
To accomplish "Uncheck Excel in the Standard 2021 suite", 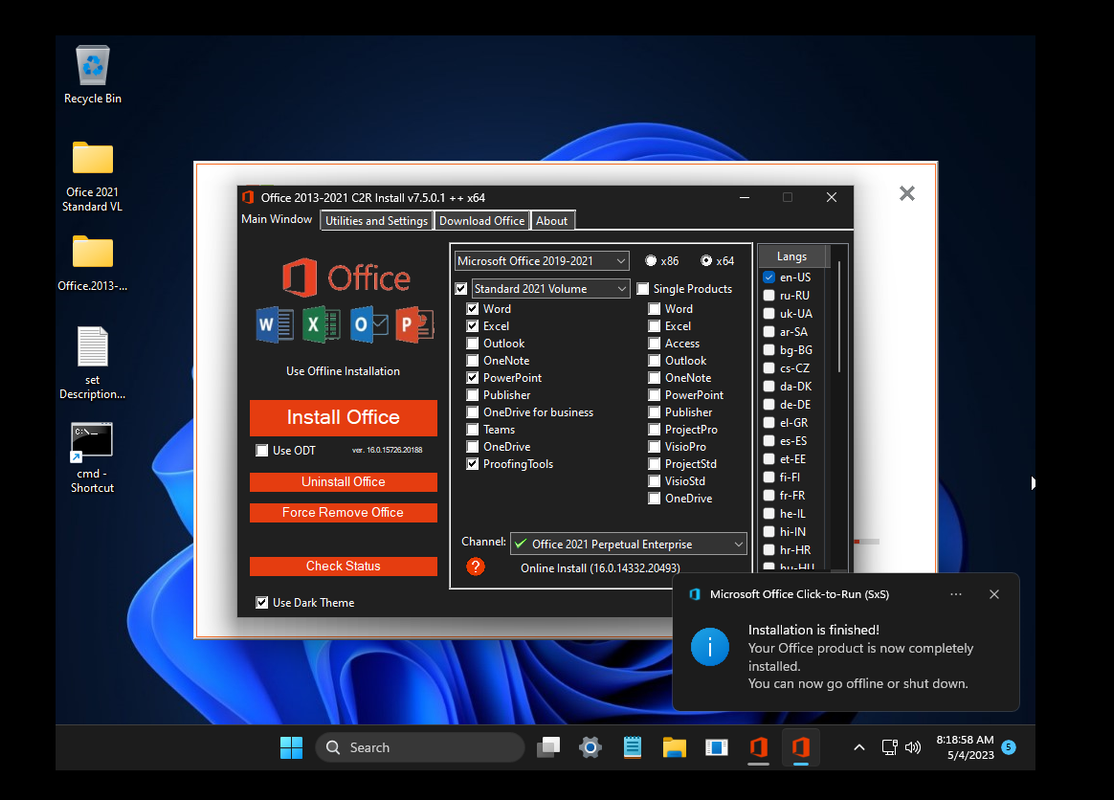I will [472, 326].
